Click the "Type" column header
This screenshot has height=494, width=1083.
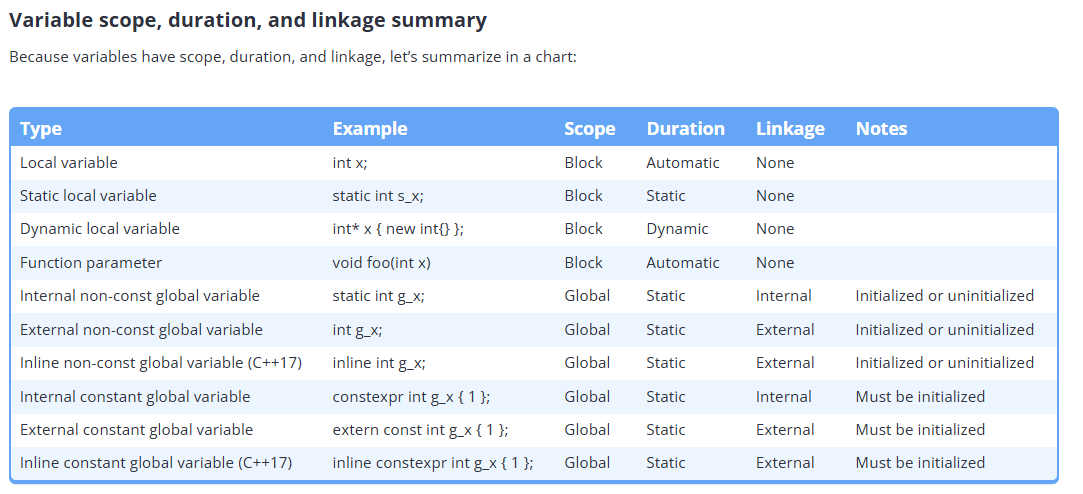coord(41,129)
